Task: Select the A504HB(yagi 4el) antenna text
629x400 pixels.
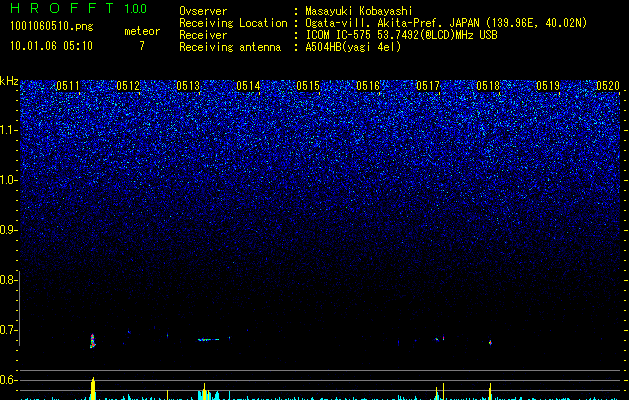Action: (x=353, y=47)
